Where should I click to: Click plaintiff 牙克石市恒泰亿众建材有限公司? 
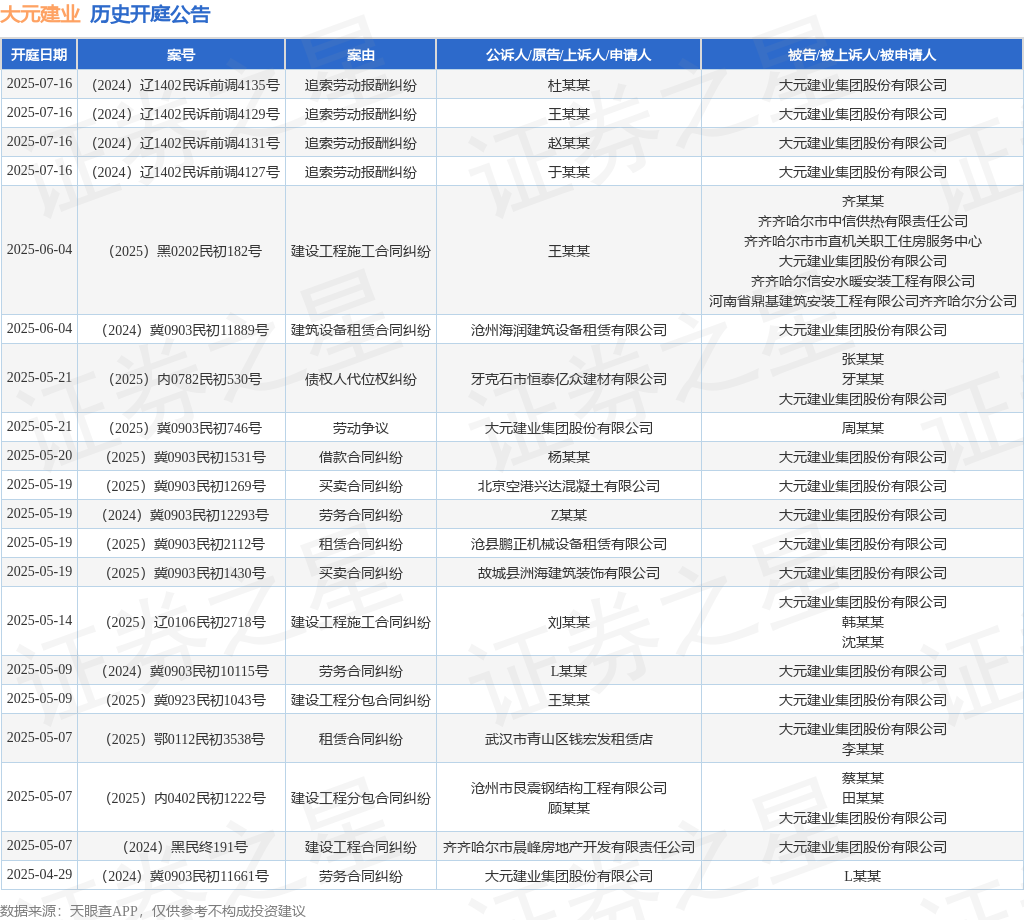click(x=569, y=379)
